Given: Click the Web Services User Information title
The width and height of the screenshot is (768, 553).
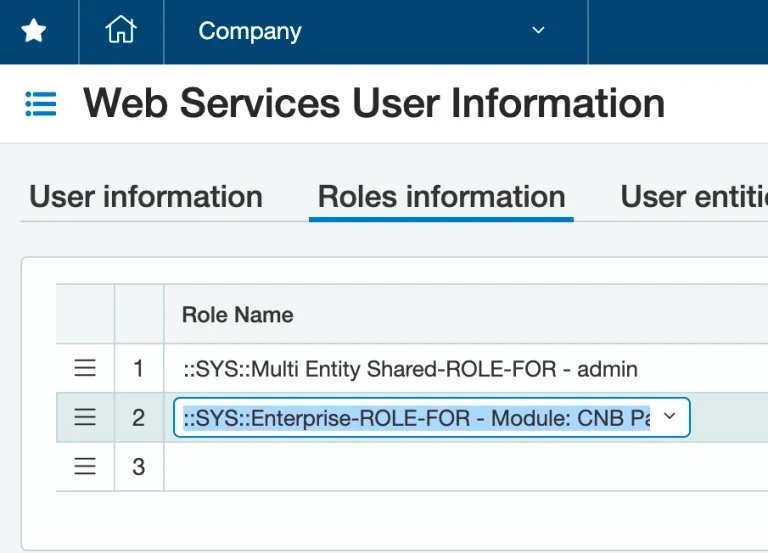Looking at the screenshot, I should 374,103.
